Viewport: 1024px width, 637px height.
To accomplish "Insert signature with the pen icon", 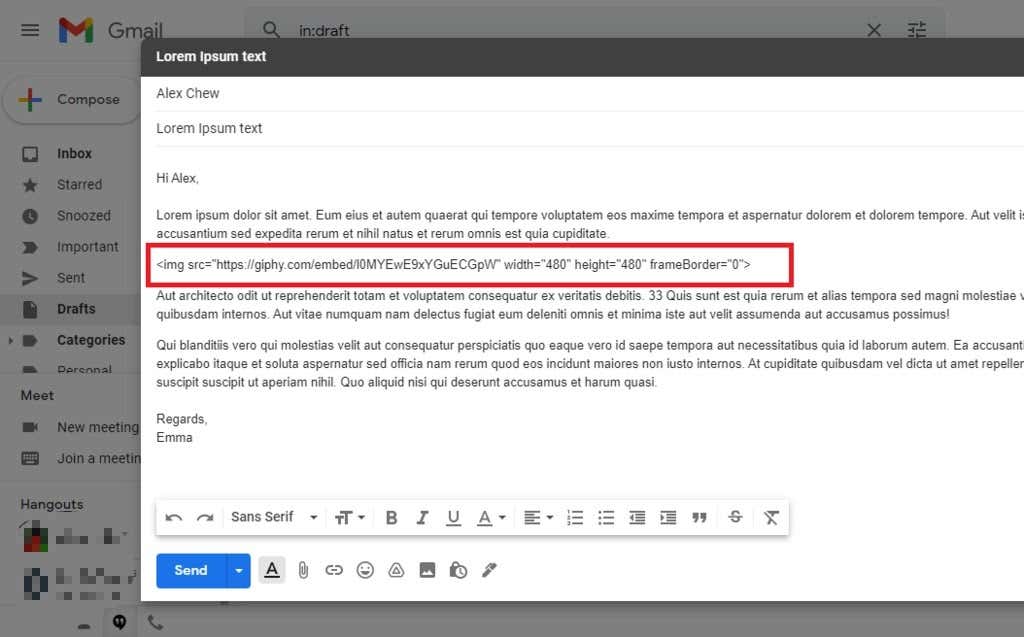I will [489, 570].
